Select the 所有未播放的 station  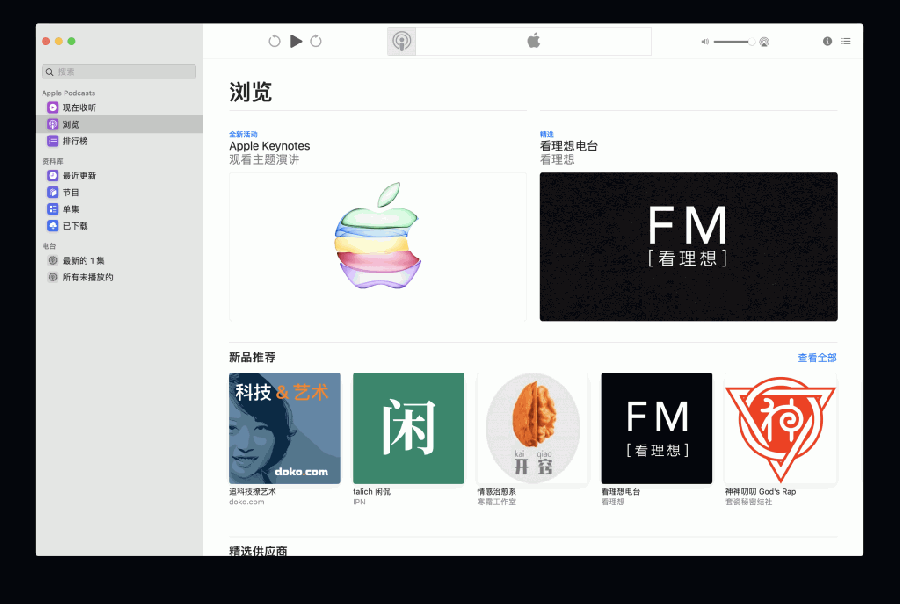(119, 277)
